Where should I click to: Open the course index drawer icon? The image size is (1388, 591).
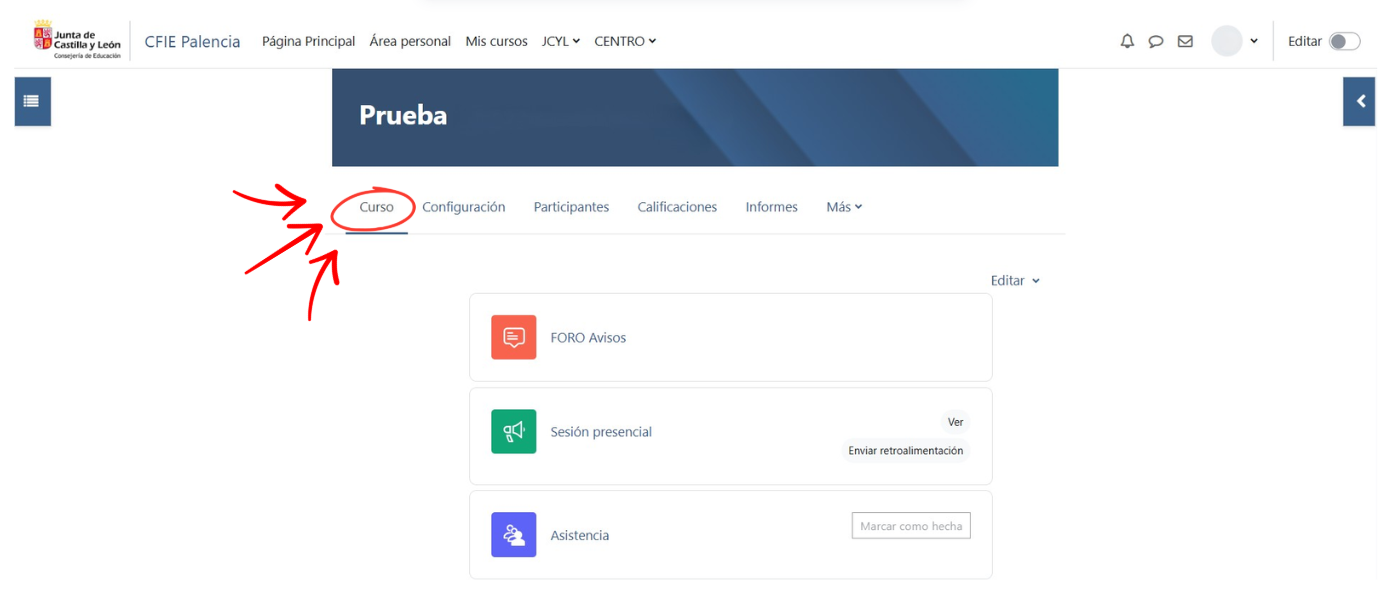point(32,101)
